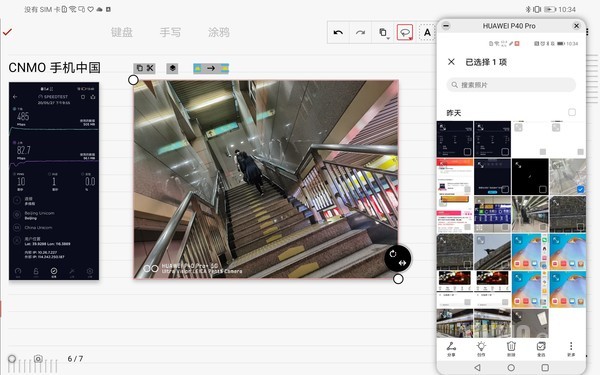Tick the 昨天 select-all checkbox

coord(572,112)
